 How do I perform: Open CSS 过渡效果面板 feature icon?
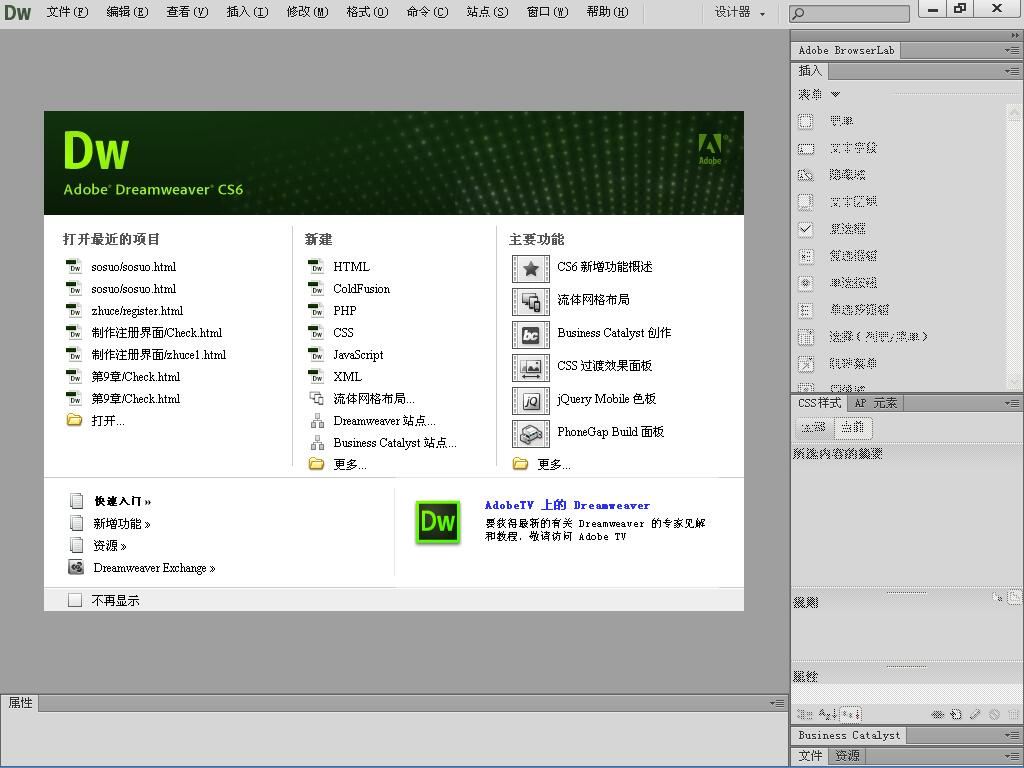(531, 368)
